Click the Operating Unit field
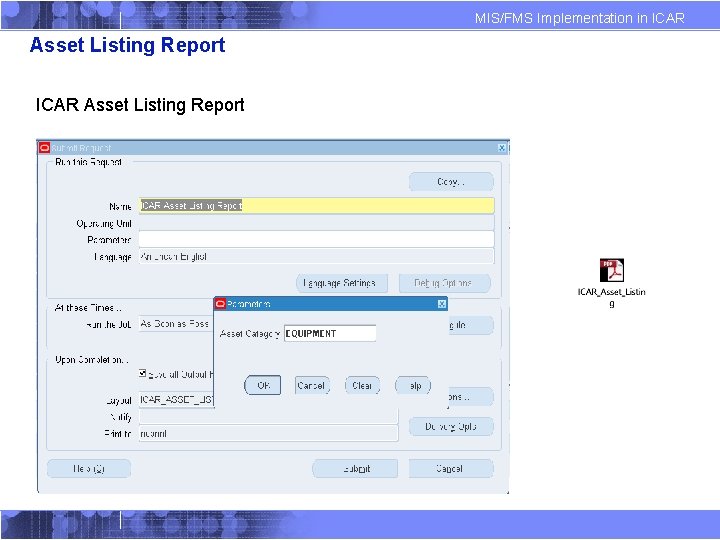 316,223
